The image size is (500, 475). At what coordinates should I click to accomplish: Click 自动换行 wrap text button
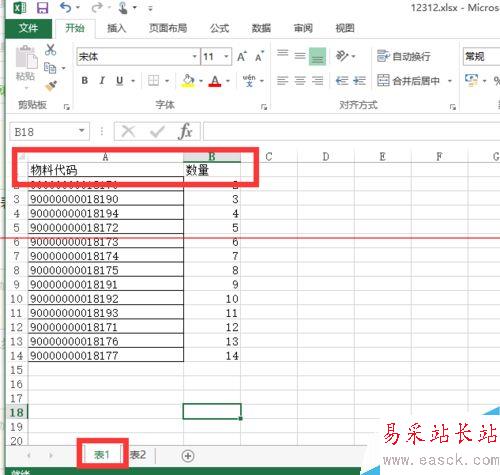(x=404, y=56)
